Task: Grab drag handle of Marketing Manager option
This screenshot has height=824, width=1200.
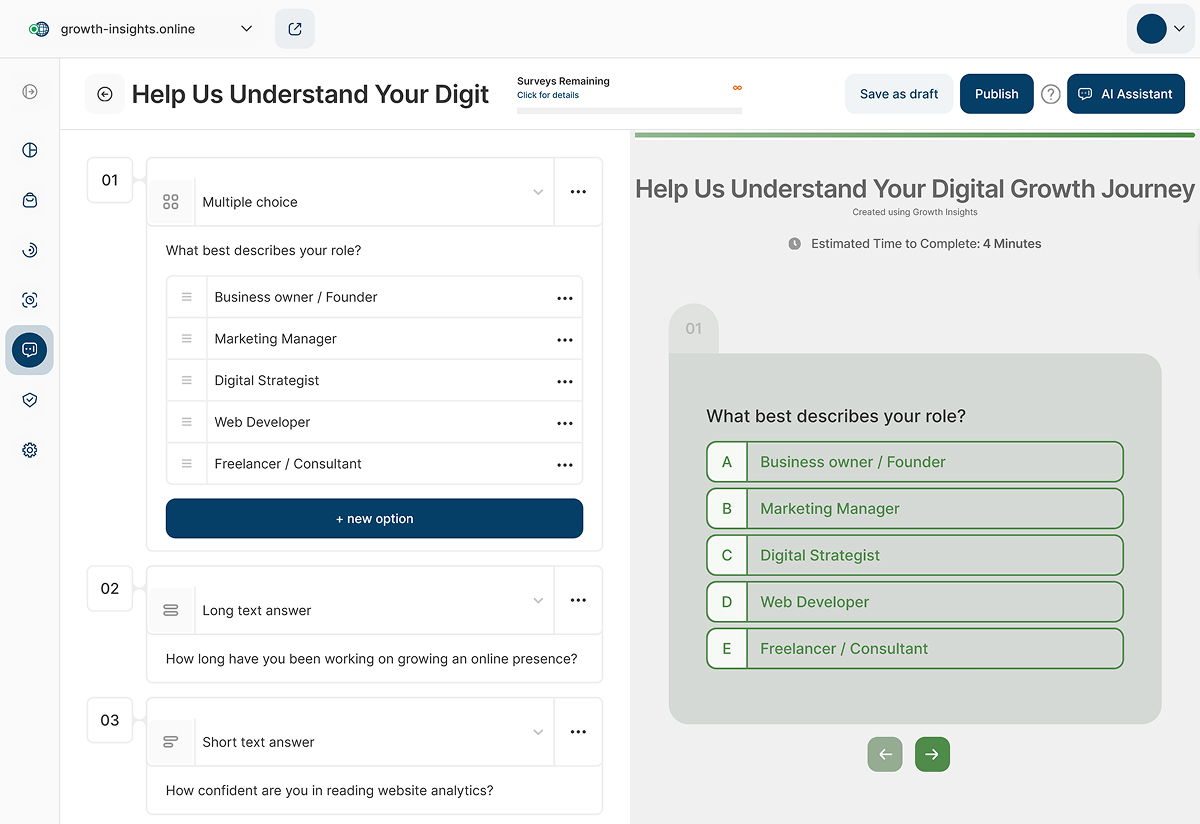Action: (x=187, y=339)
